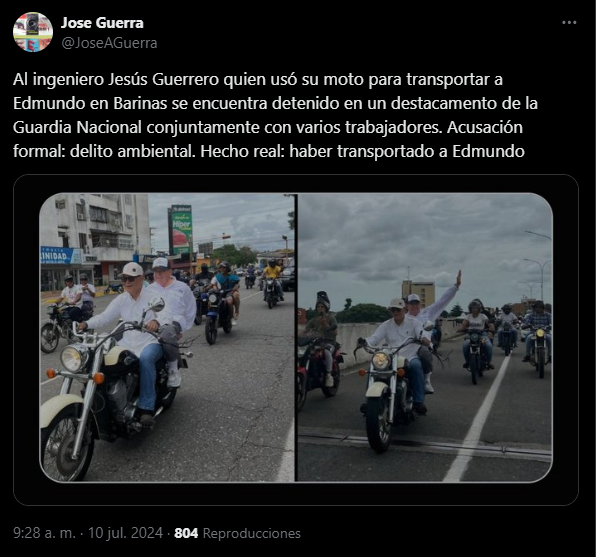Screen dimensions: 596x557
Task: Open the 9:28 a. m. timestamp
Action: (44, 533)
